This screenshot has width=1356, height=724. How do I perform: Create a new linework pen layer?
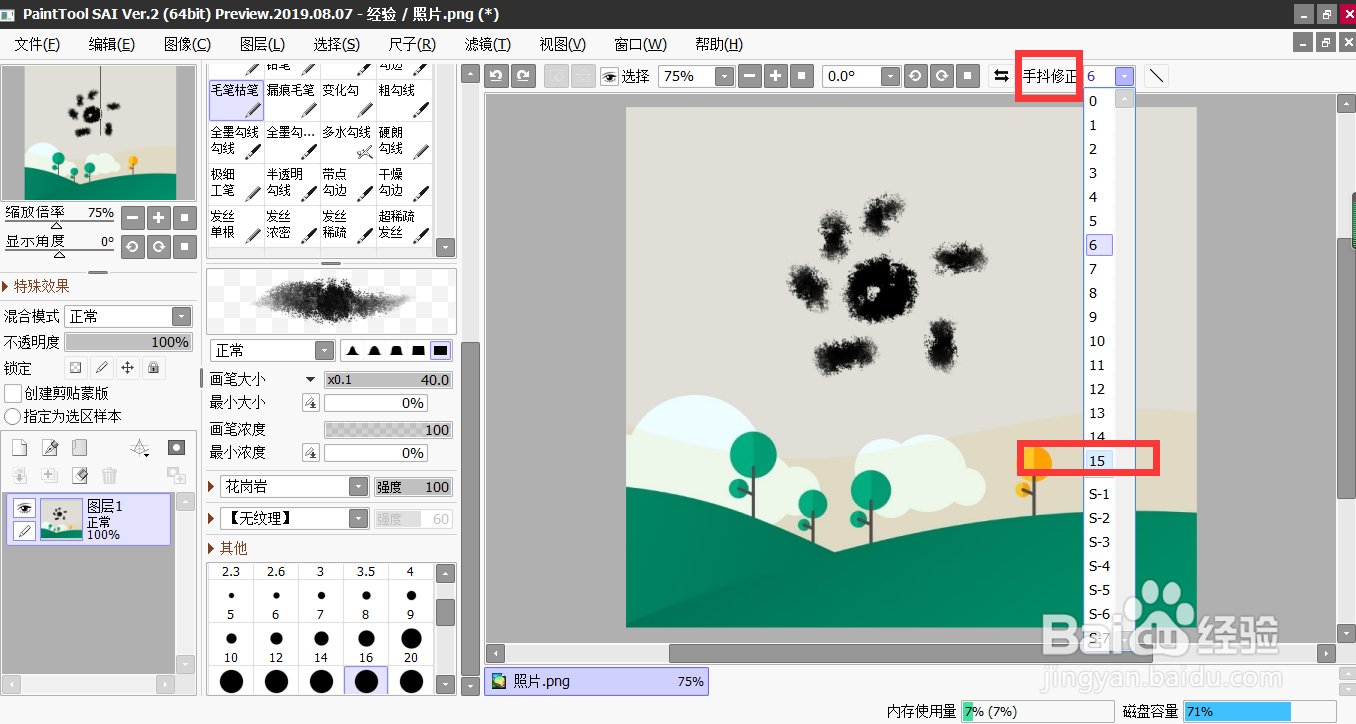tap(50, 447)
